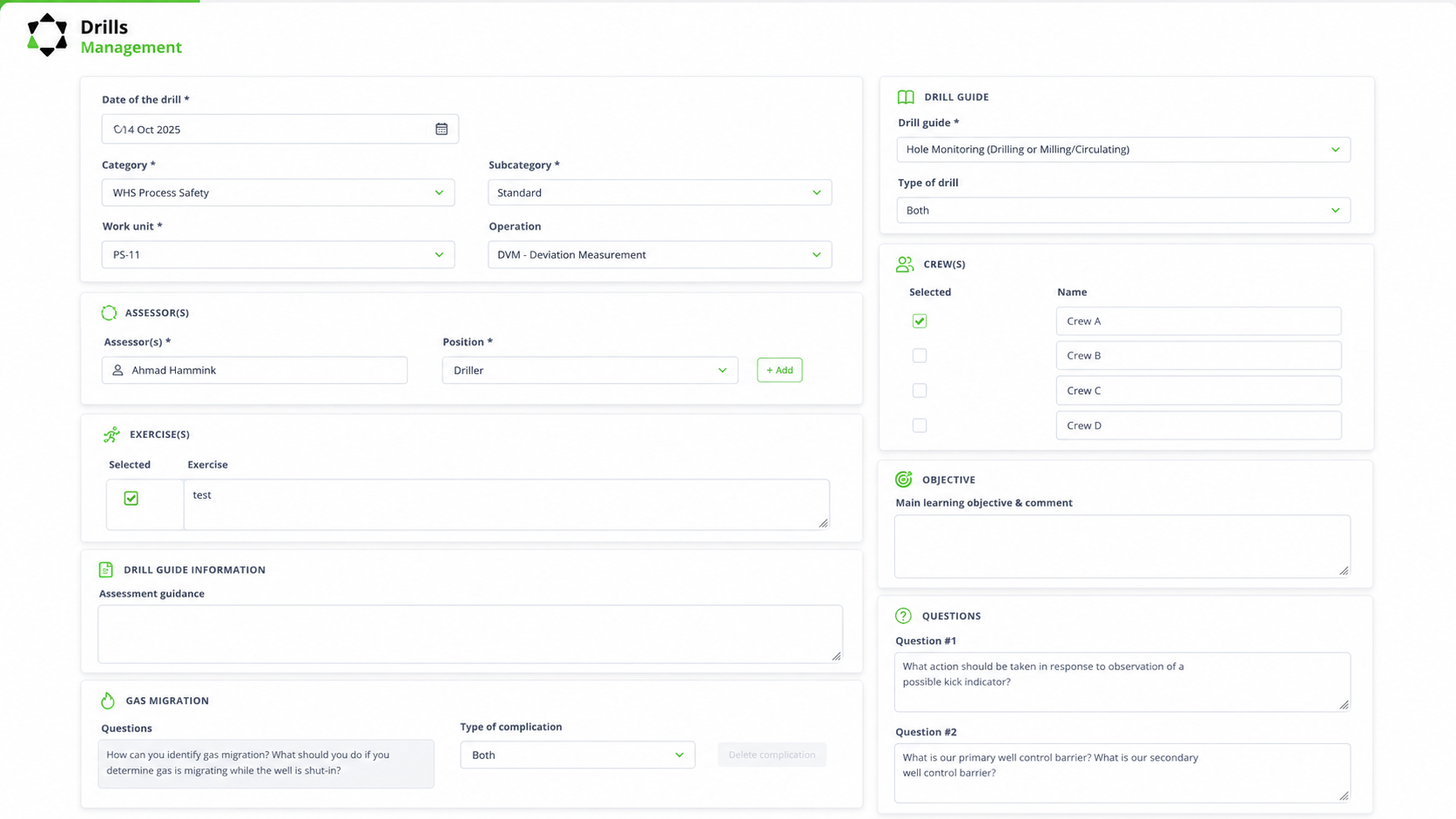Toggle the 'test' exercise checkbox
Image resolution: width=1456 pixels, height=819 pixels.
pyautogui.click(x=131, y=498)
